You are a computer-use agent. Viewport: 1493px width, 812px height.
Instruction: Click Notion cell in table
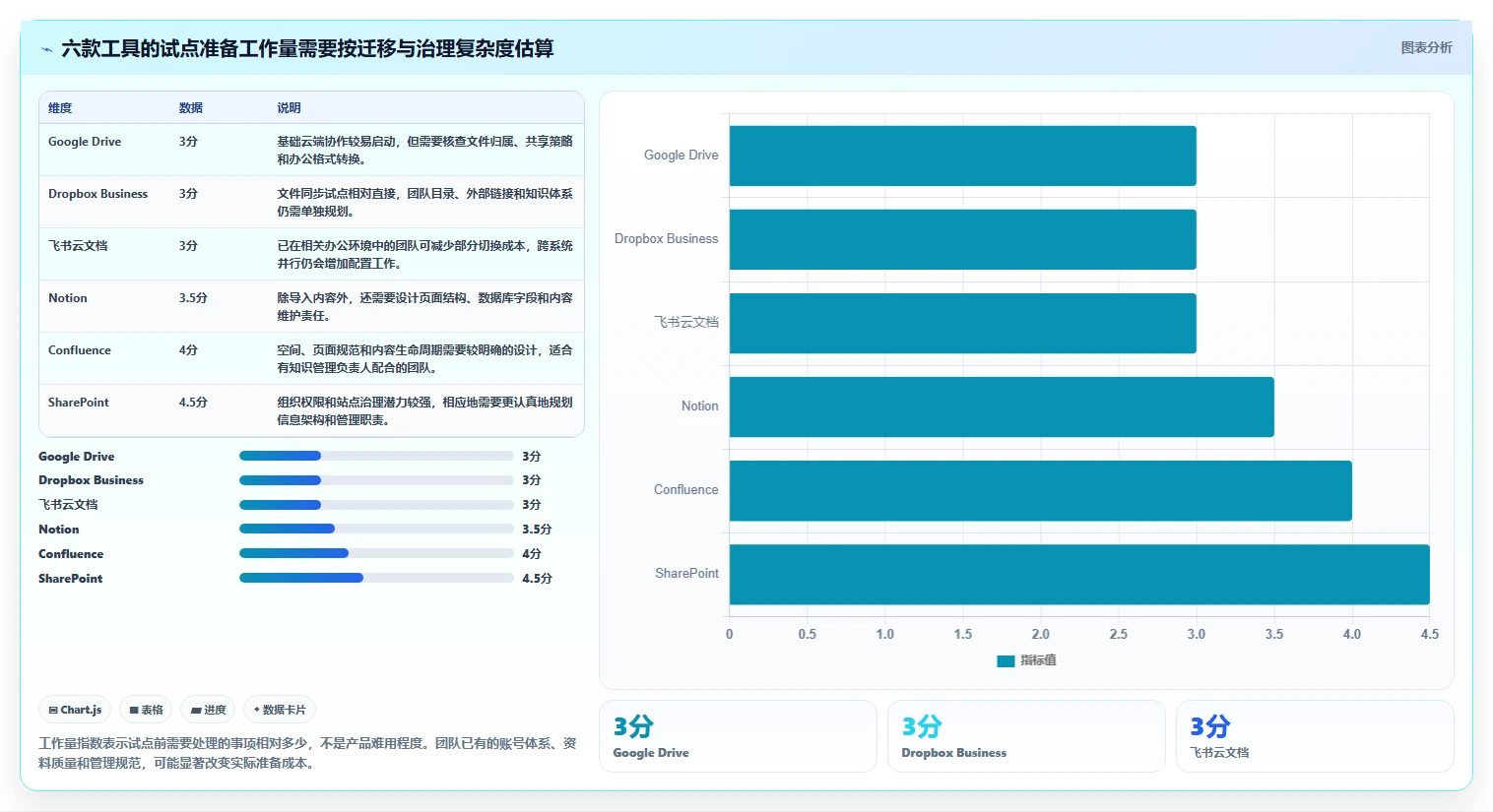tap(68, 298)
